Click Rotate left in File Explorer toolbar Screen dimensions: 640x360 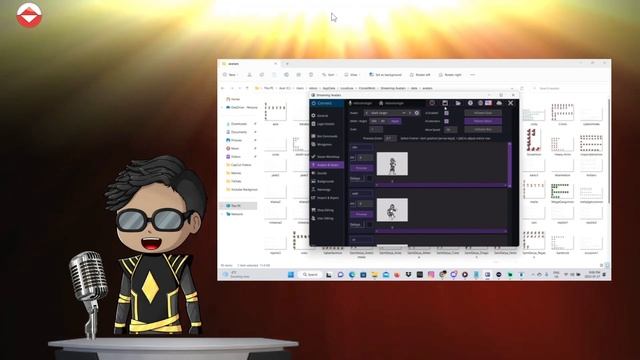pyautogui.click(x=420, y=75)
